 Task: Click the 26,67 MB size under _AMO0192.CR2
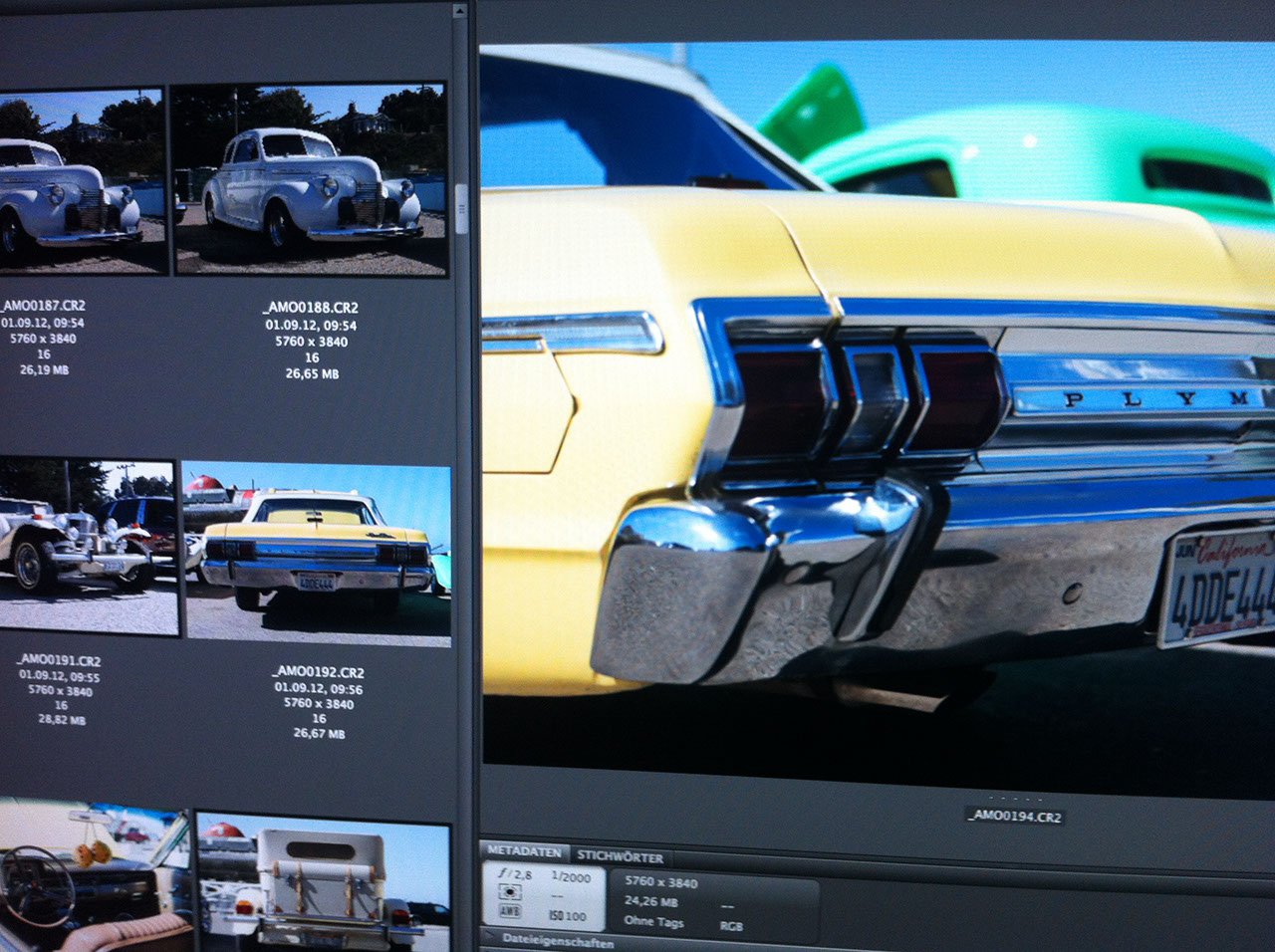[319, 733]
